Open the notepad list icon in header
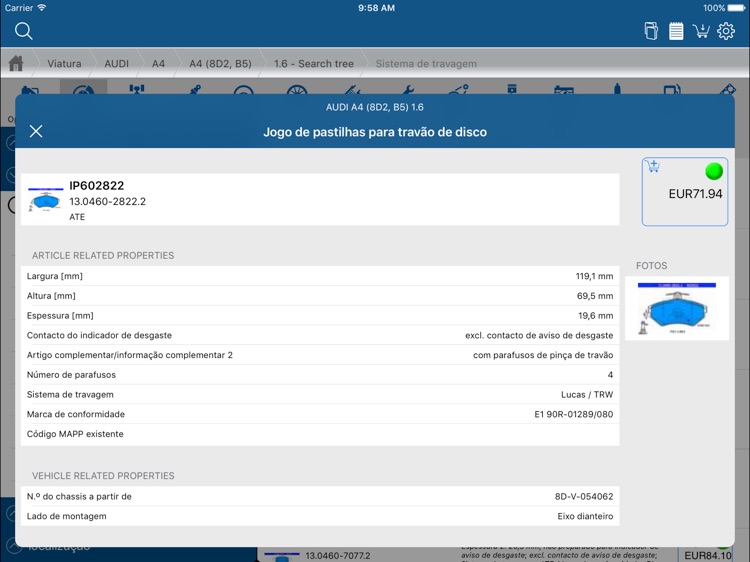Screen dimensions: 750x562 [676, 31]
